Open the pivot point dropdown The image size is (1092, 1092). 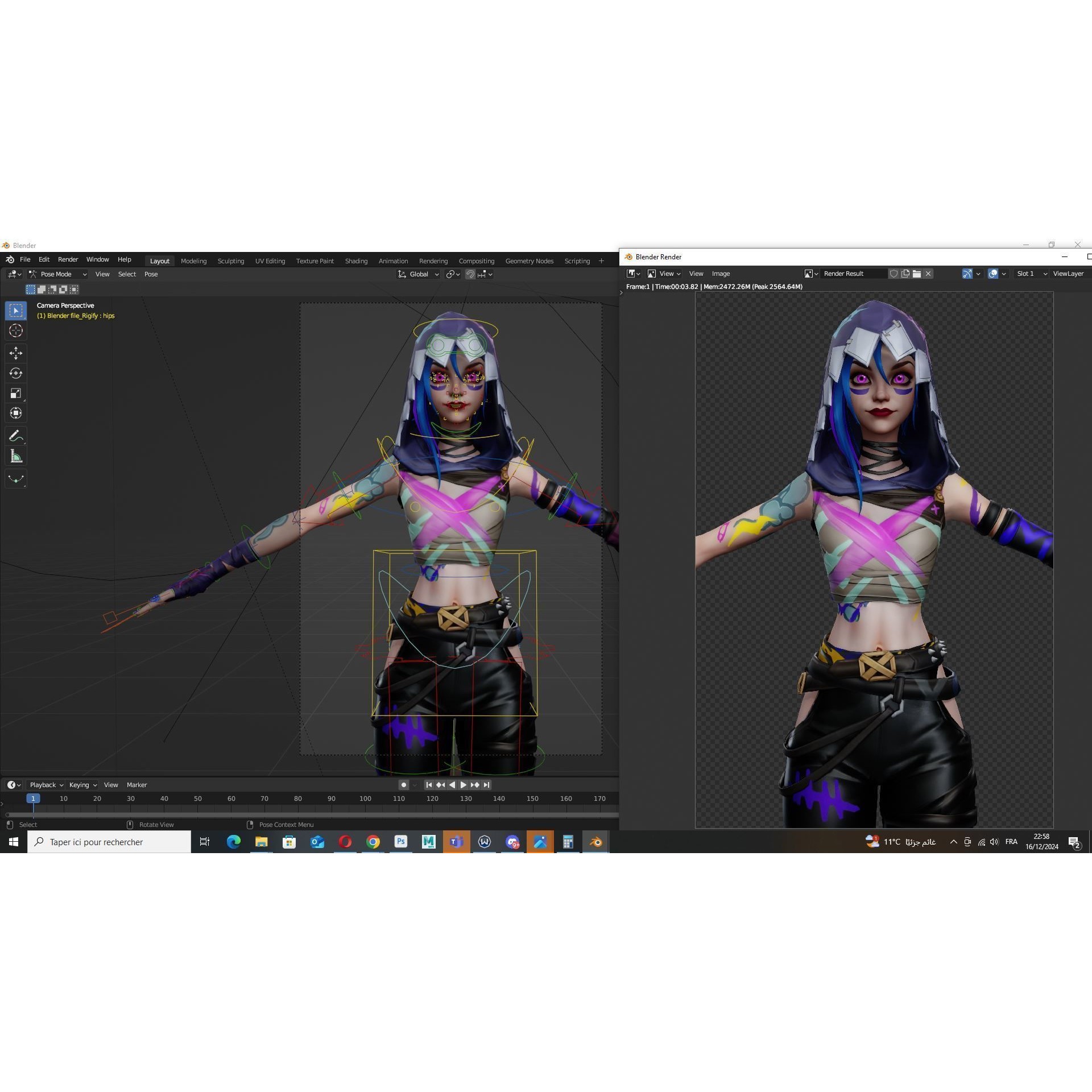[x=453, y=274]
